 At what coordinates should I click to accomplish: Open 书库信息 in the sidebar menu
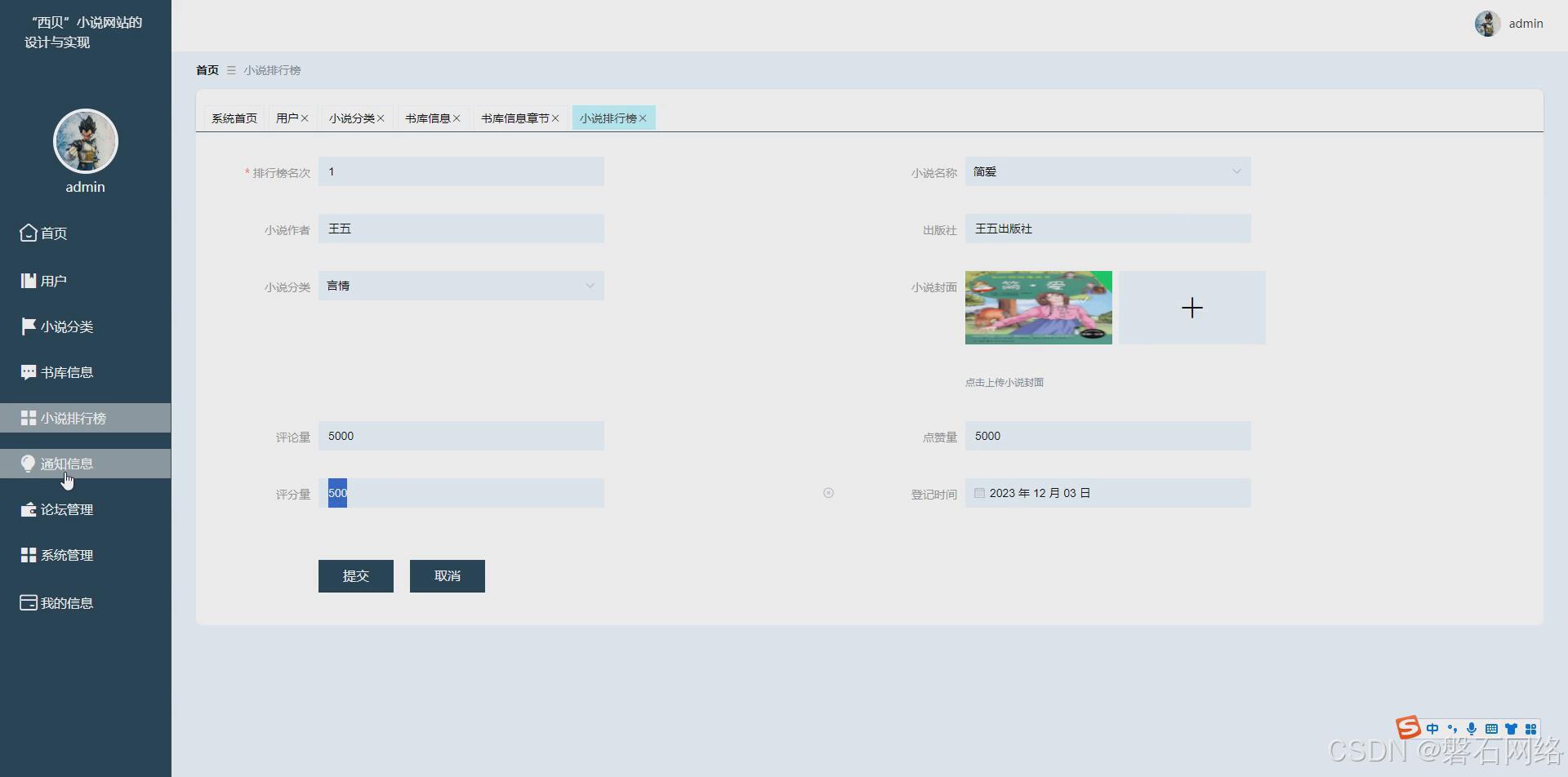click(x=86, y=372)
